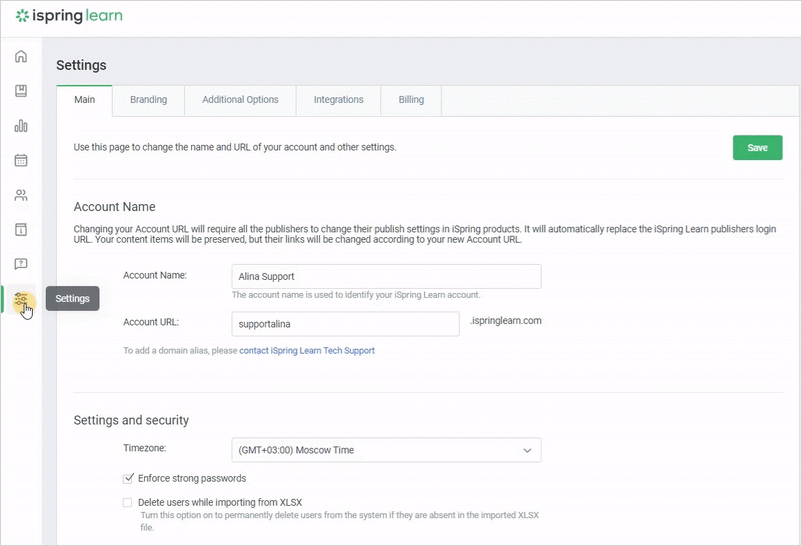802x546 pixels.
Task: Open the Integrations tab
Action: 338,100
